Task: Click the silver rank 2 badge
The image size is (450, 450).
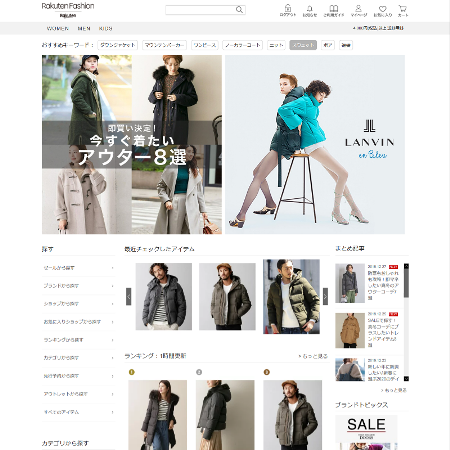Action: pyautogui.click(x=199, y=372)
